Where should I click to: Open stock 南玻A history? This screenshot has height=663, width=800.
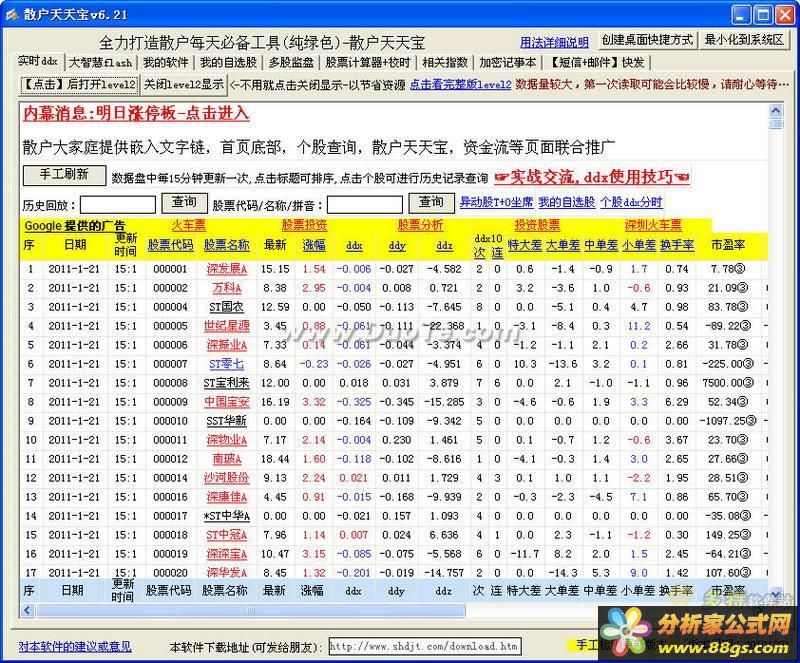click(227, 459)
